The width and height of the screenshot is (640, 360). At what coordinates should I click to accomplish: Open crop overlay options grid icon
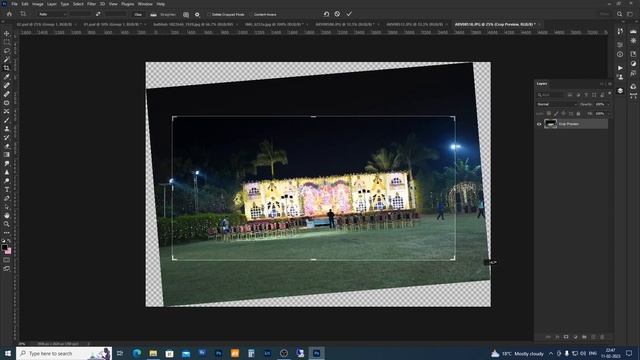(186, 14)
